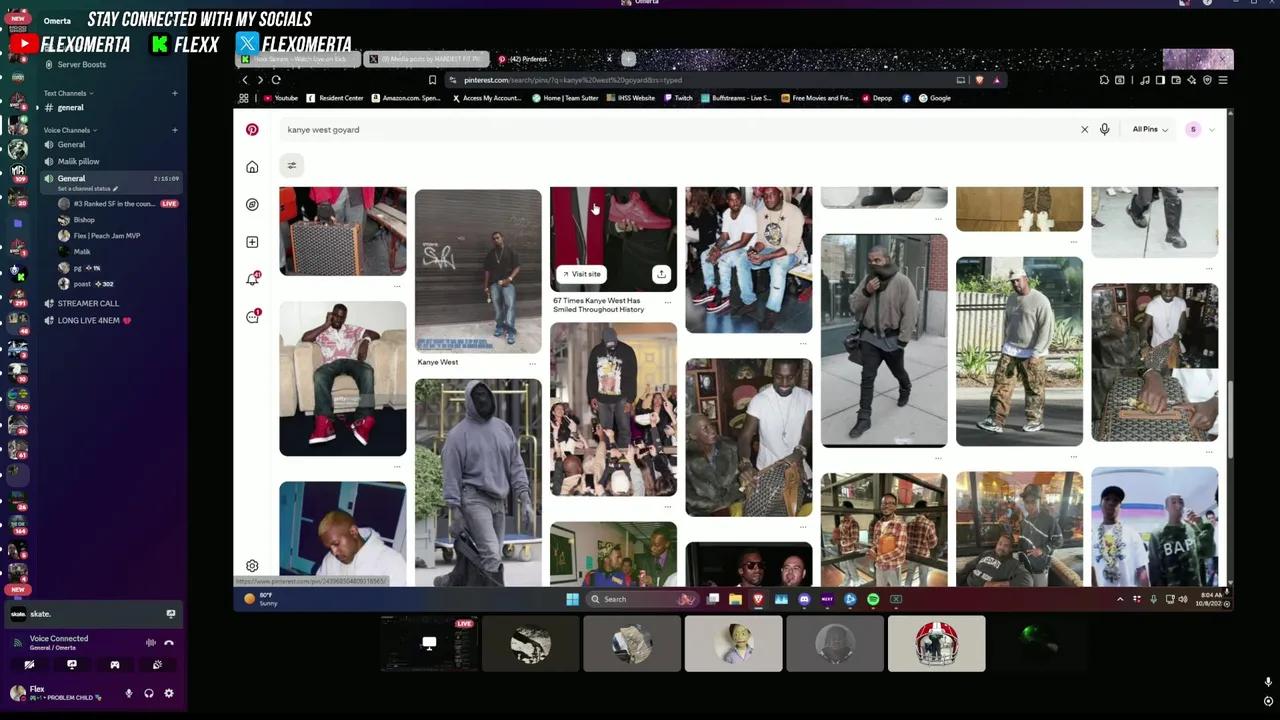Share the hovered pin with share icon

click(x=661, y=274)
